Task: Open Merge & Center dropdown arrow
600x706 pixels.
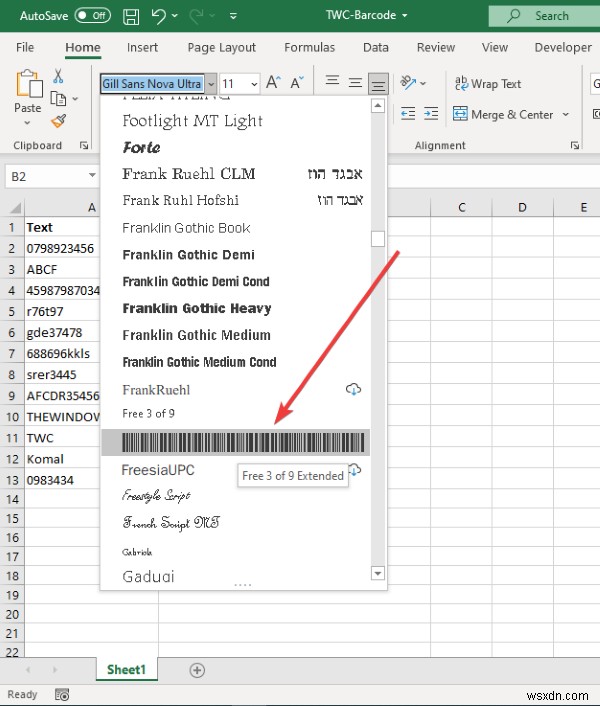Action: (566, 114)
